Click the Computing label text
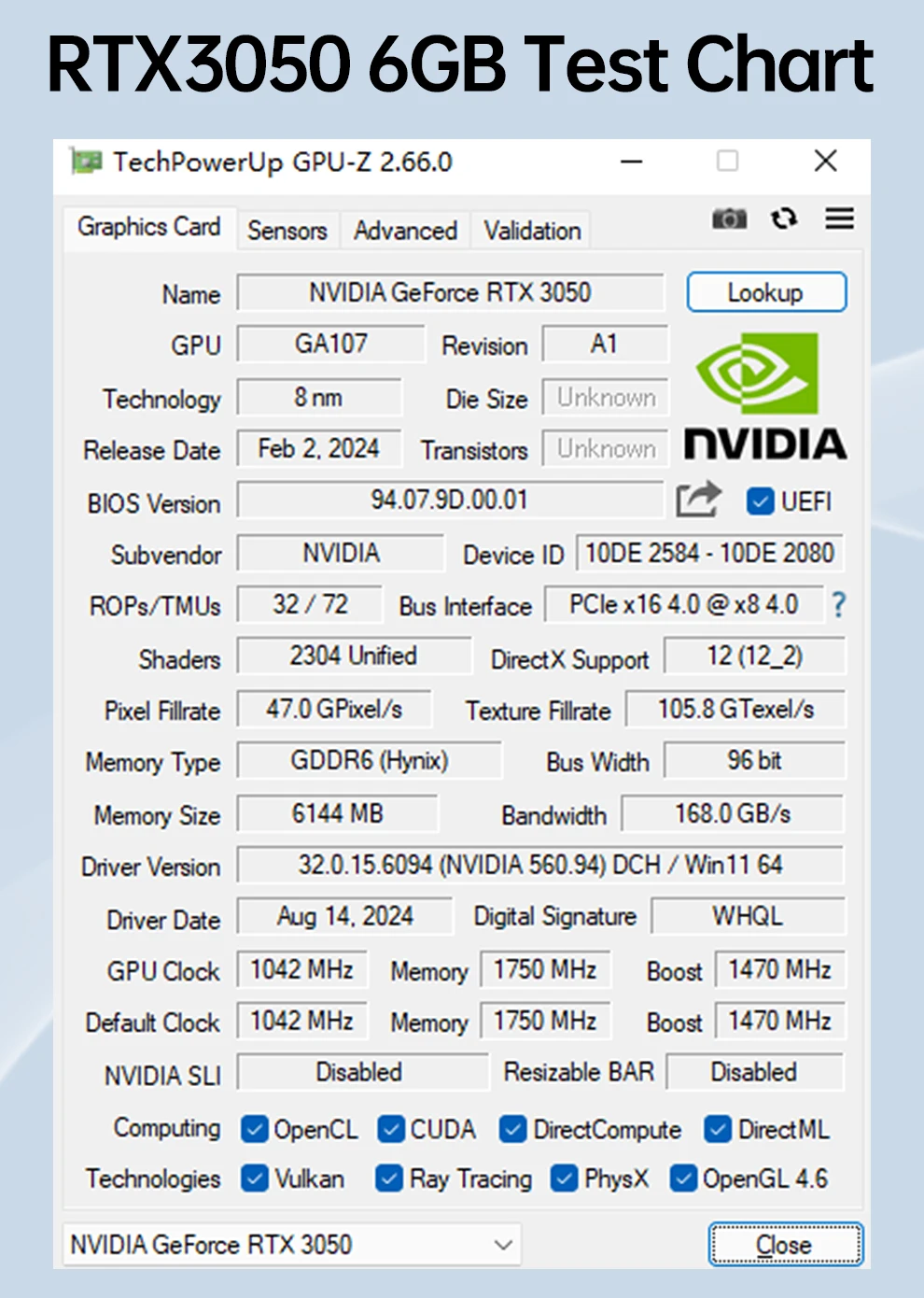The image size is (924, 1298). (x=167, y=1128)
